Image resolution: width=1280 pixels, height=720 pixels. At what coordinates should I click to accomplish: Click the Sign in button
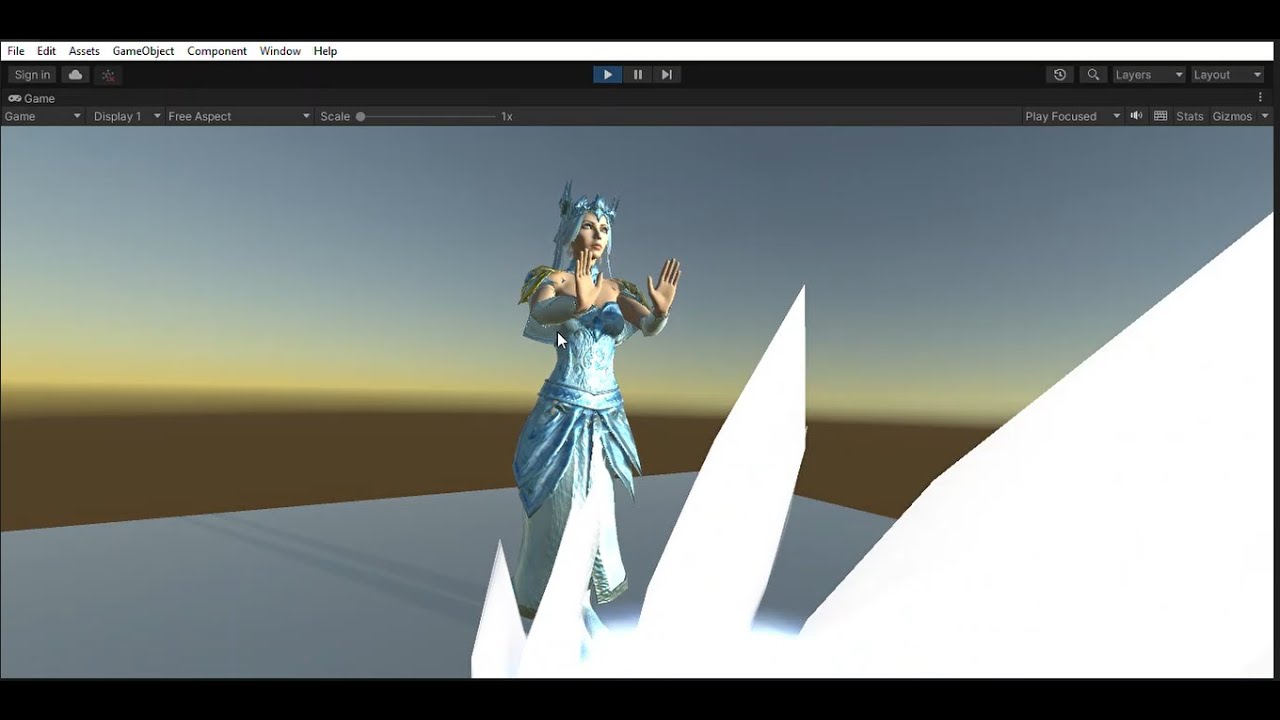[x=32, y=75]
